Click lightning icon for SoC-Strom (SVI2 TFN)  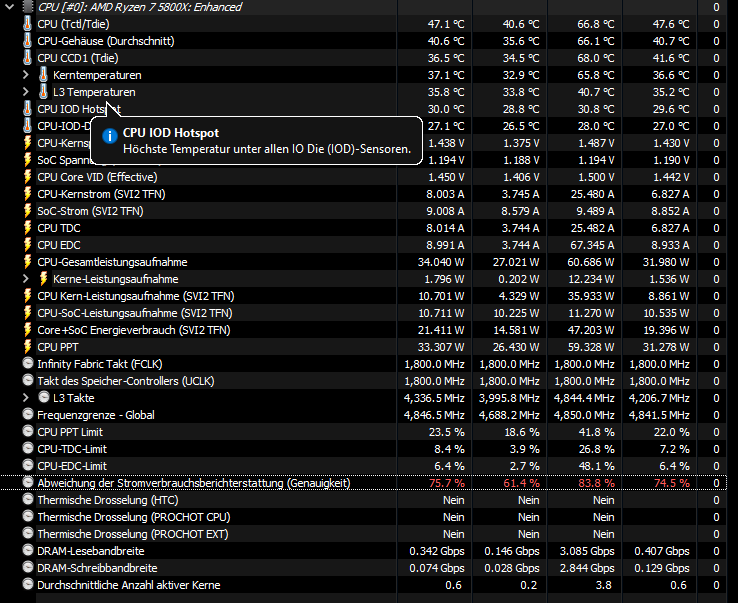pyautogui.click(x=28, y=211)
